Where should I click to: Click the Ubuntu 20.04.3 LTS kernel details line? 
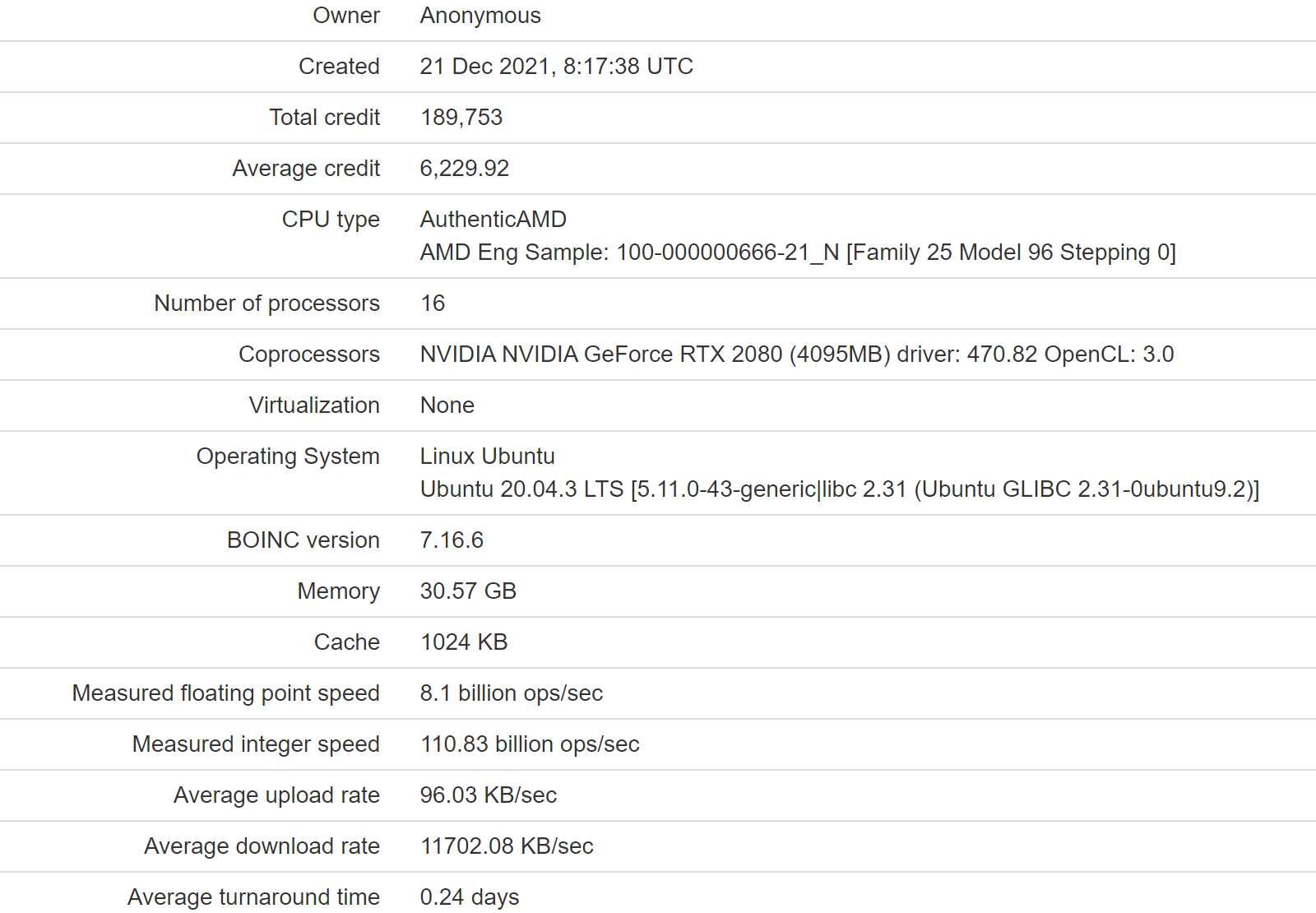click(x=839, y=489)
